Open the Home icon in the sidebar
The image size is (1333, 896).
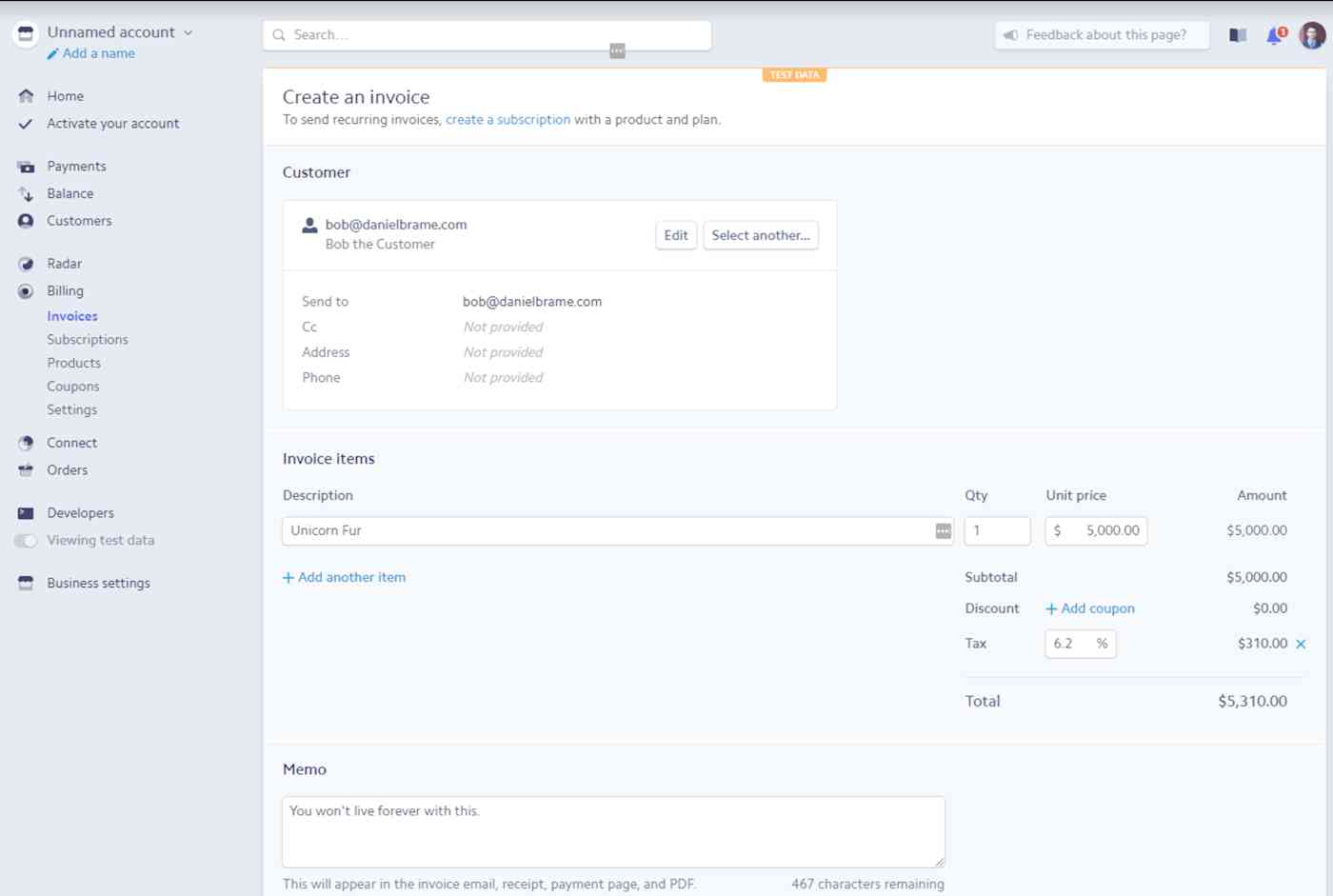click(x=24, y=95)
